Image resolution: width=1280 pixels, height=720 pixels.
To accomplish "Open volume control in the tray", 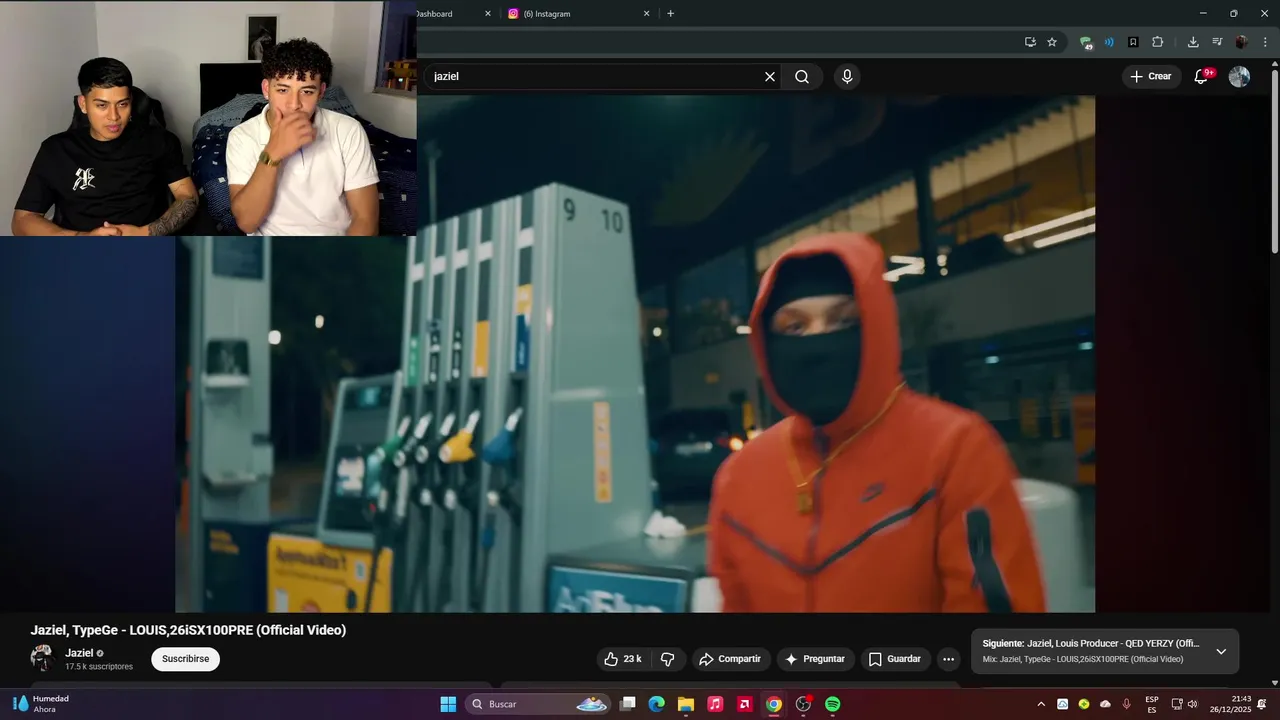I will click(x=1192, y=704).
